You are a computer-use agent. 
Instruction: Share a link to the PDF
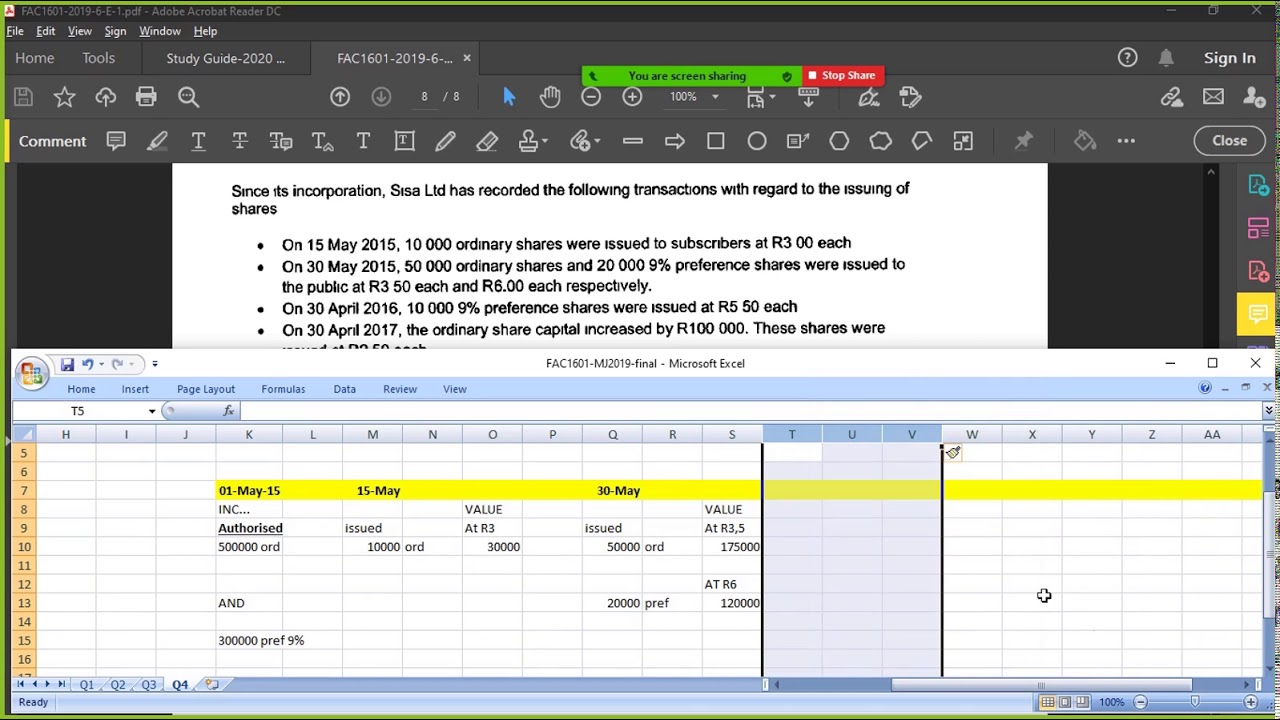tap(1171, 97)
